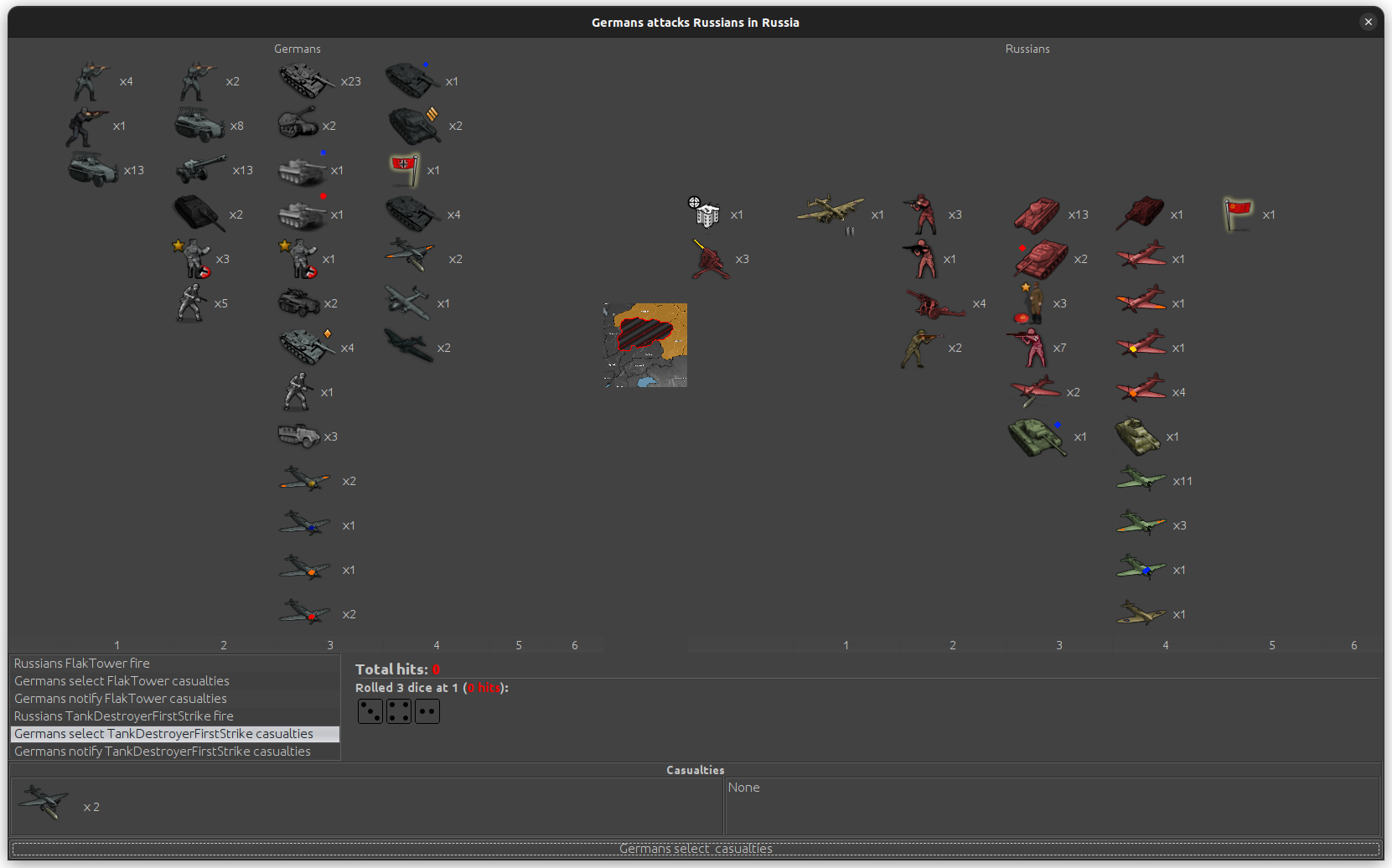Click the first rolled die
This screenshot has height=868, width=1392.
(x=370, y=711)
